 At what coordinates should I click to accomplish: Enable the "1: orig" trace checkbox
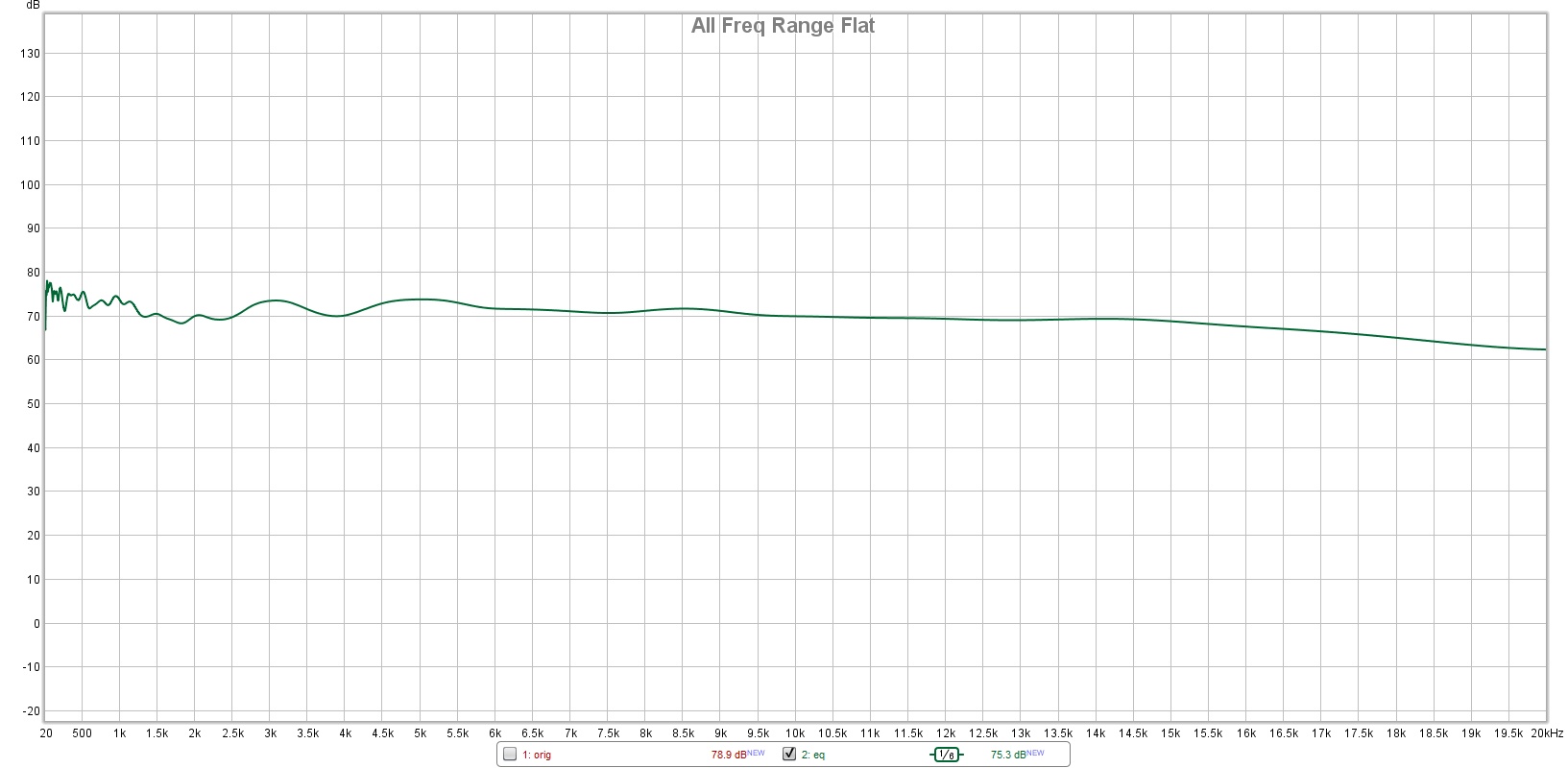pos(510,755)
